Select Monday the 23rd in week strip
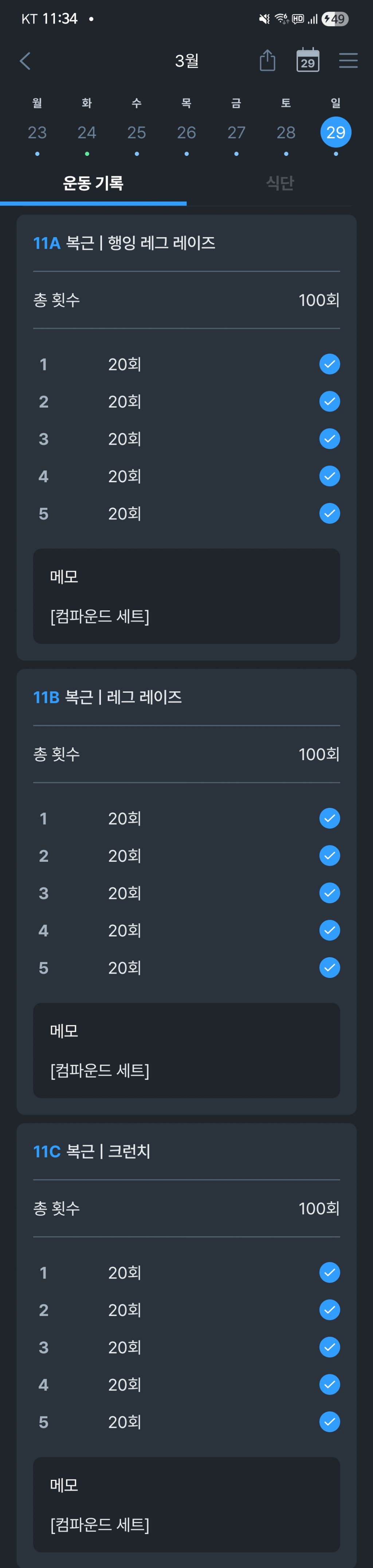The height and width of the screenshot is (1568, 373). point(37,133)
